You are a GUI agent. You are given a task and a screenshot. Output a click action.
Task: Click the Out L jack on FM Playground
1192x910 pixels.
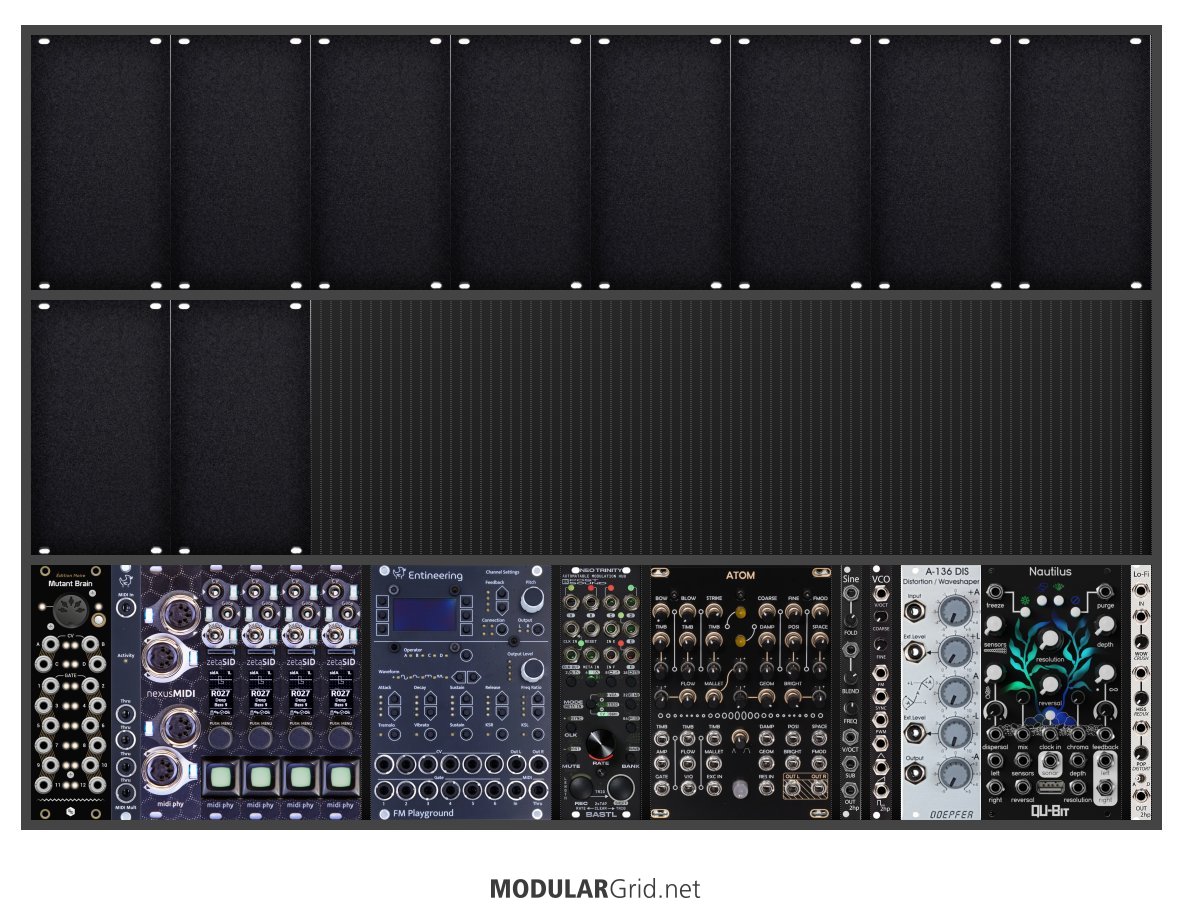(516, 764)
